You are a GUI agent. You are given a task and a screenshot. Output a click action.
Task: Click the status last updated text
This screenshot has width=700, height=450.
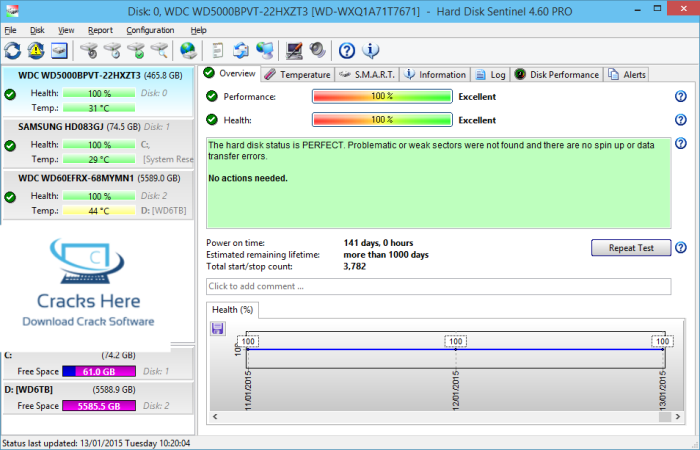click(96, 443)
